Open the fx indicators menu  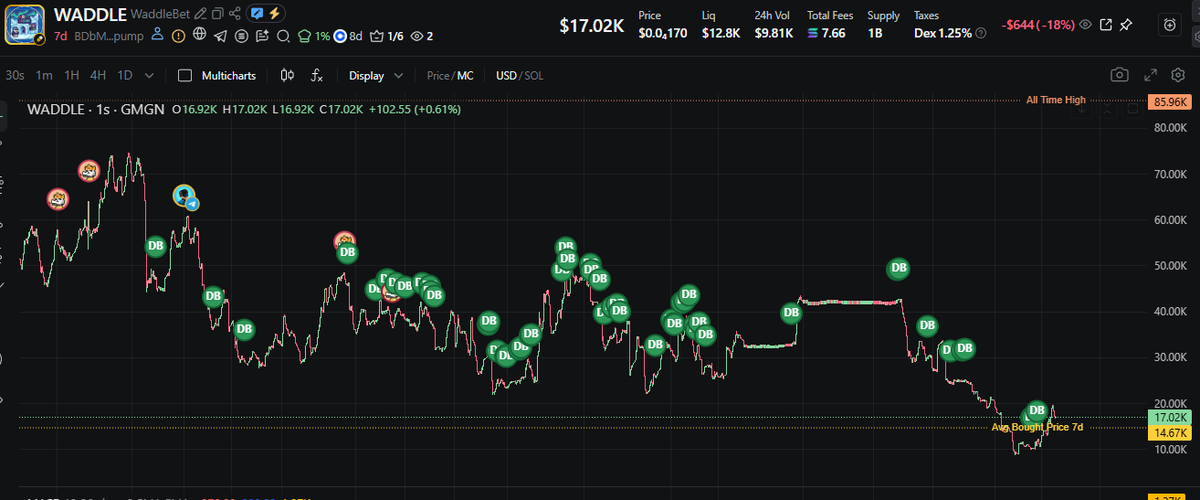pos(317,75)
